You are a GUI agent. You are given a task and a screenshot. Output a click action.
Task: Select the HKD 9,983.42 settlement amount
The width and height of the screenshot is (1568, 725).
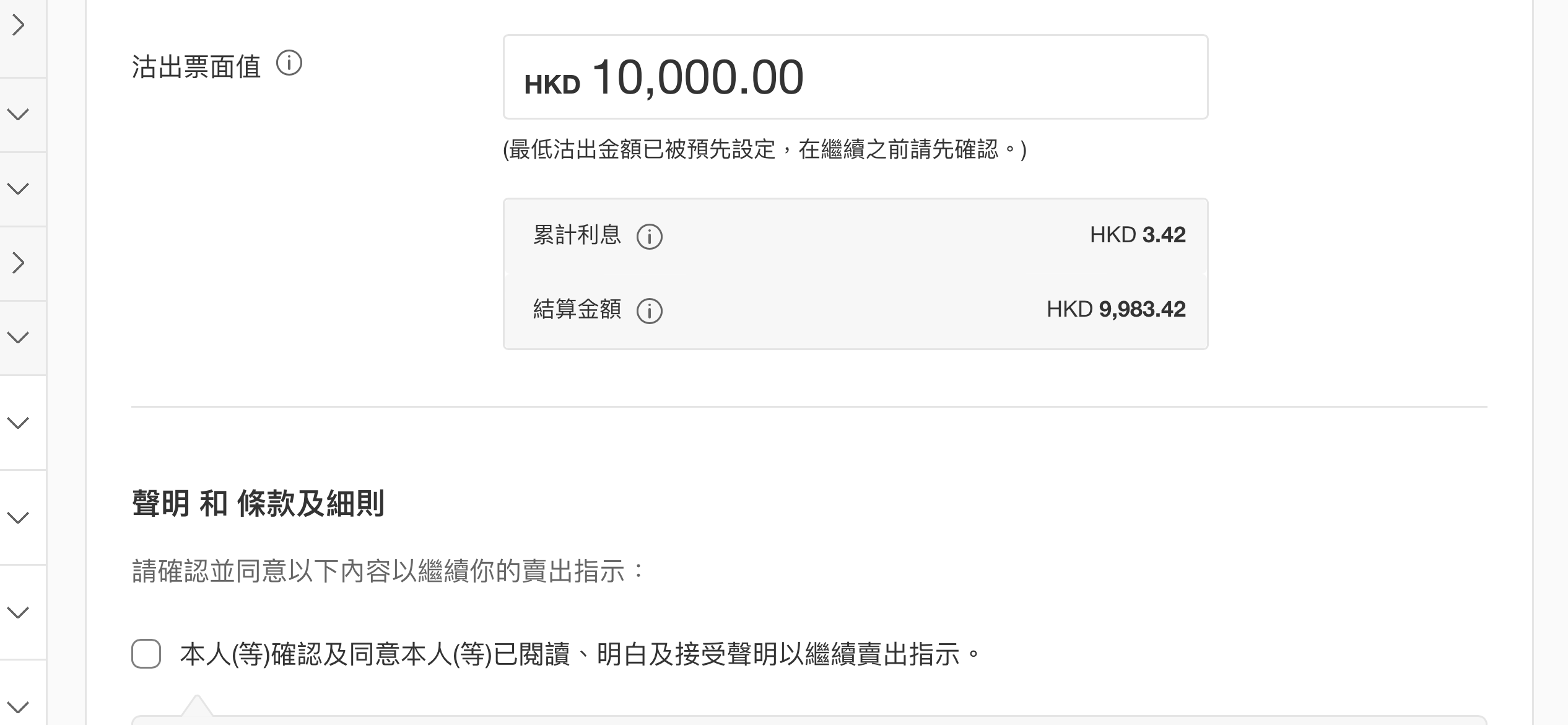(x=1116, y=309)
